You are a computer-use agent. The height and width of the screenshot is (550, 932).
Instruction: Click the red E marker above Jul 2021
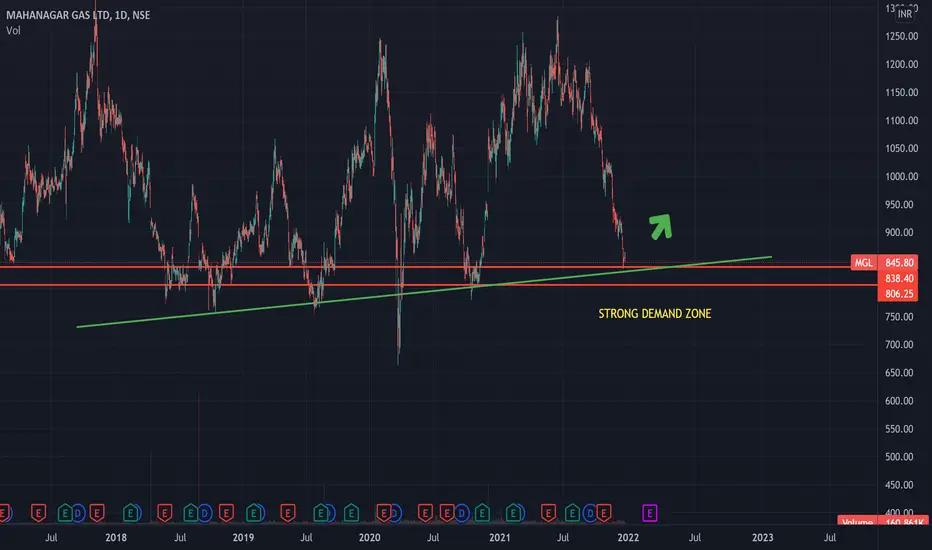(x=548, y=513)
